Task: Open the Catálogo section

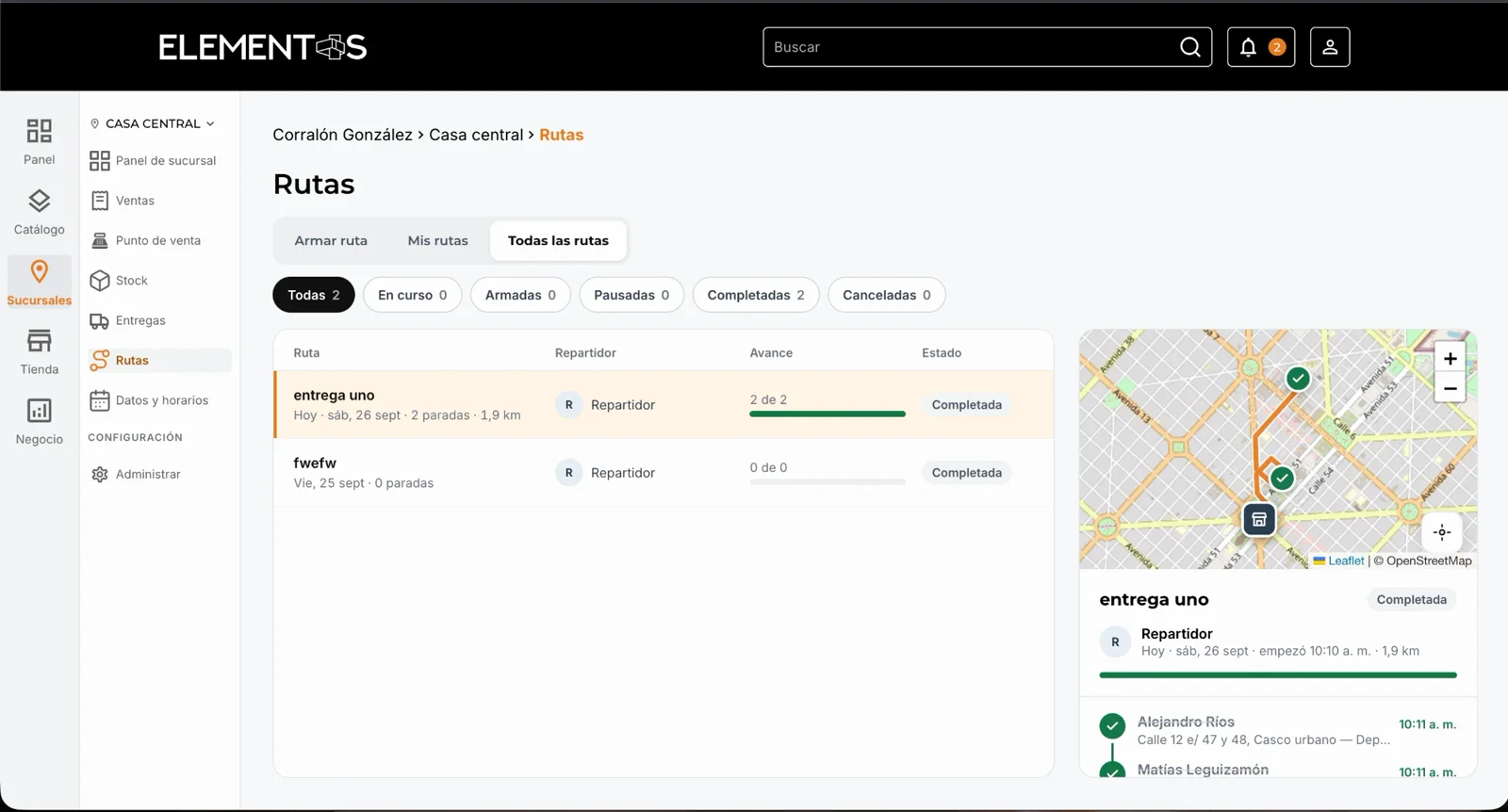Action: click(x=39, y=212)
